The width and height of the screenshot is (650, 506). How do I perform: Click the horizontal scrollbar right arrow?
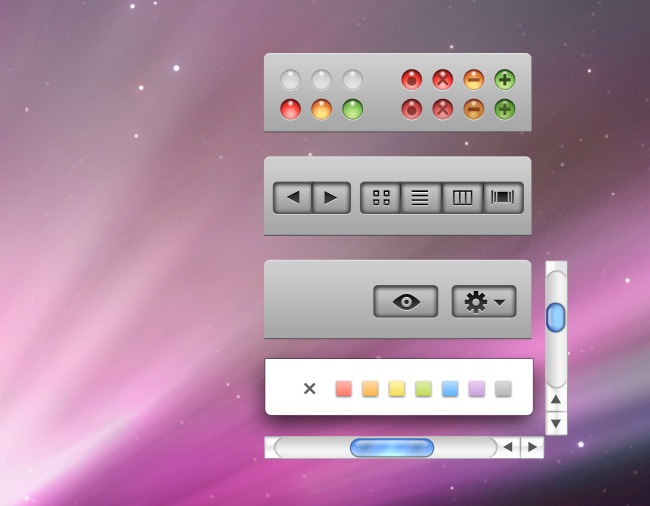[x=532, y=447]
